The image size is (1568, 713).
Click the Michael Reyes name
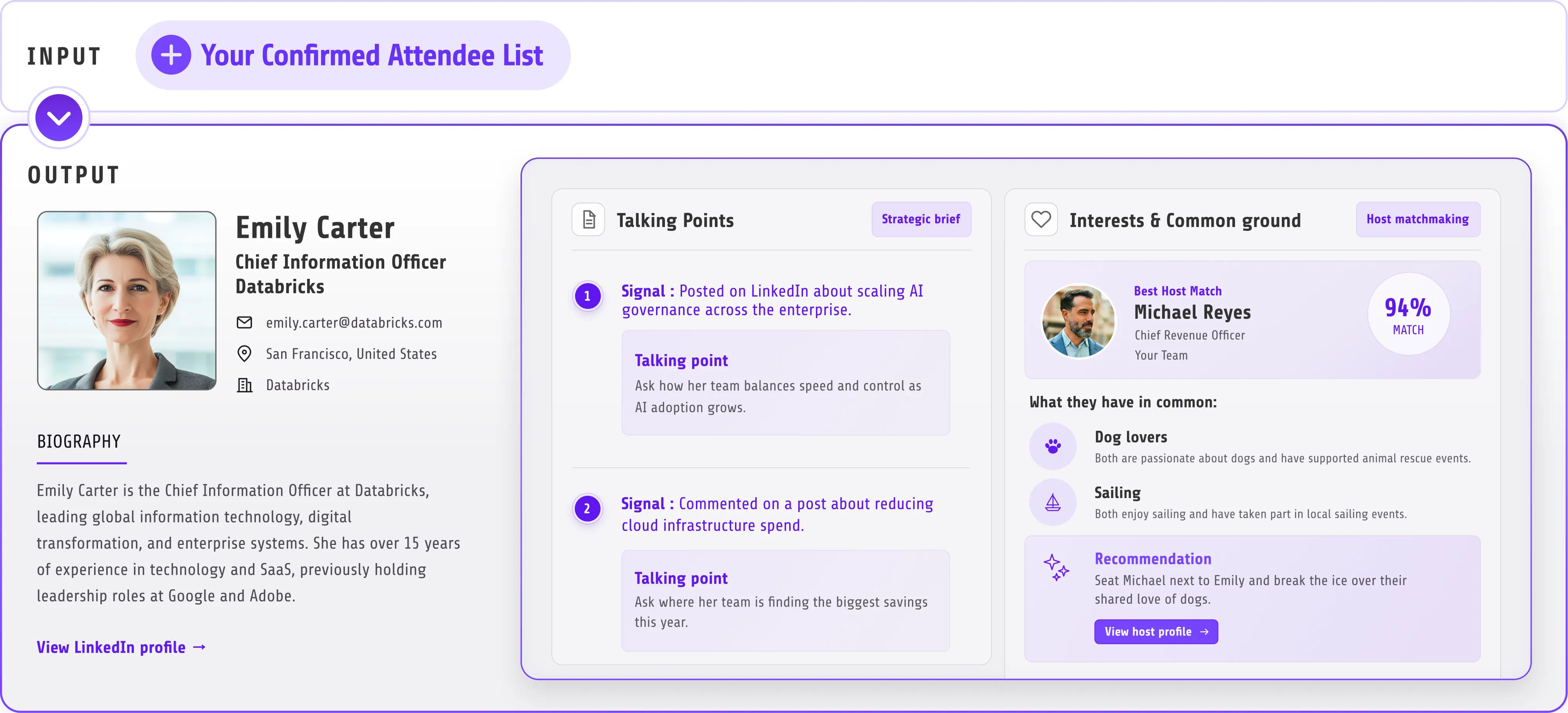point(1192,313)
